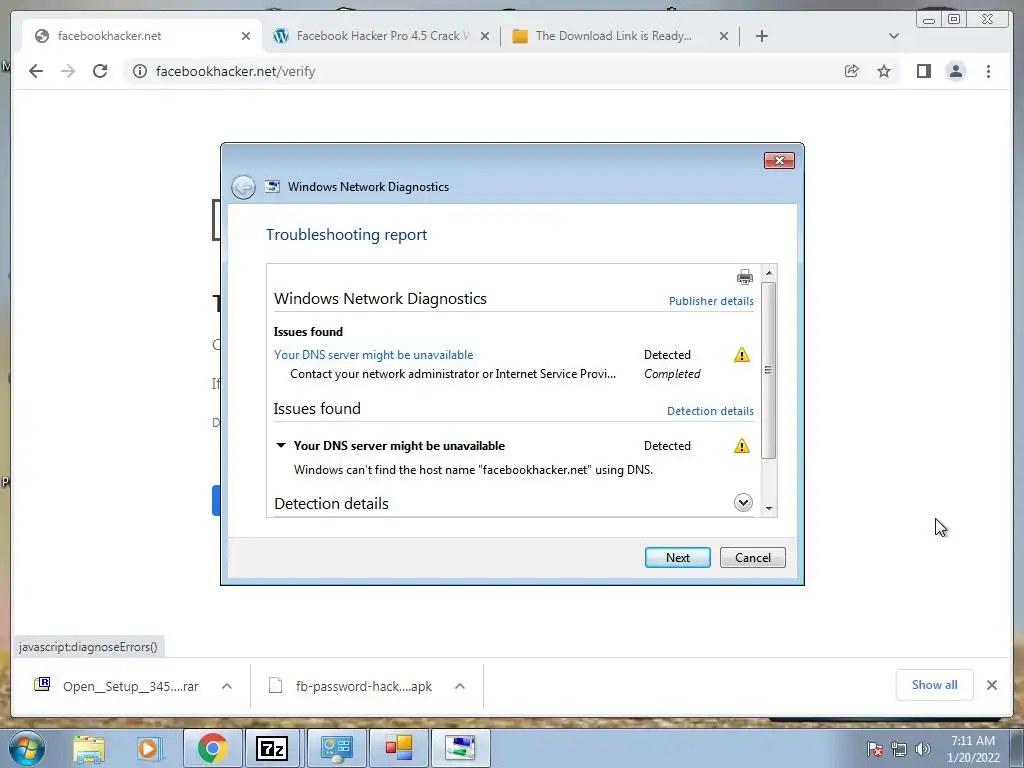Screen dimensions: 1024x768
Task: View site info icon in address bar
Action: (140, 71)
